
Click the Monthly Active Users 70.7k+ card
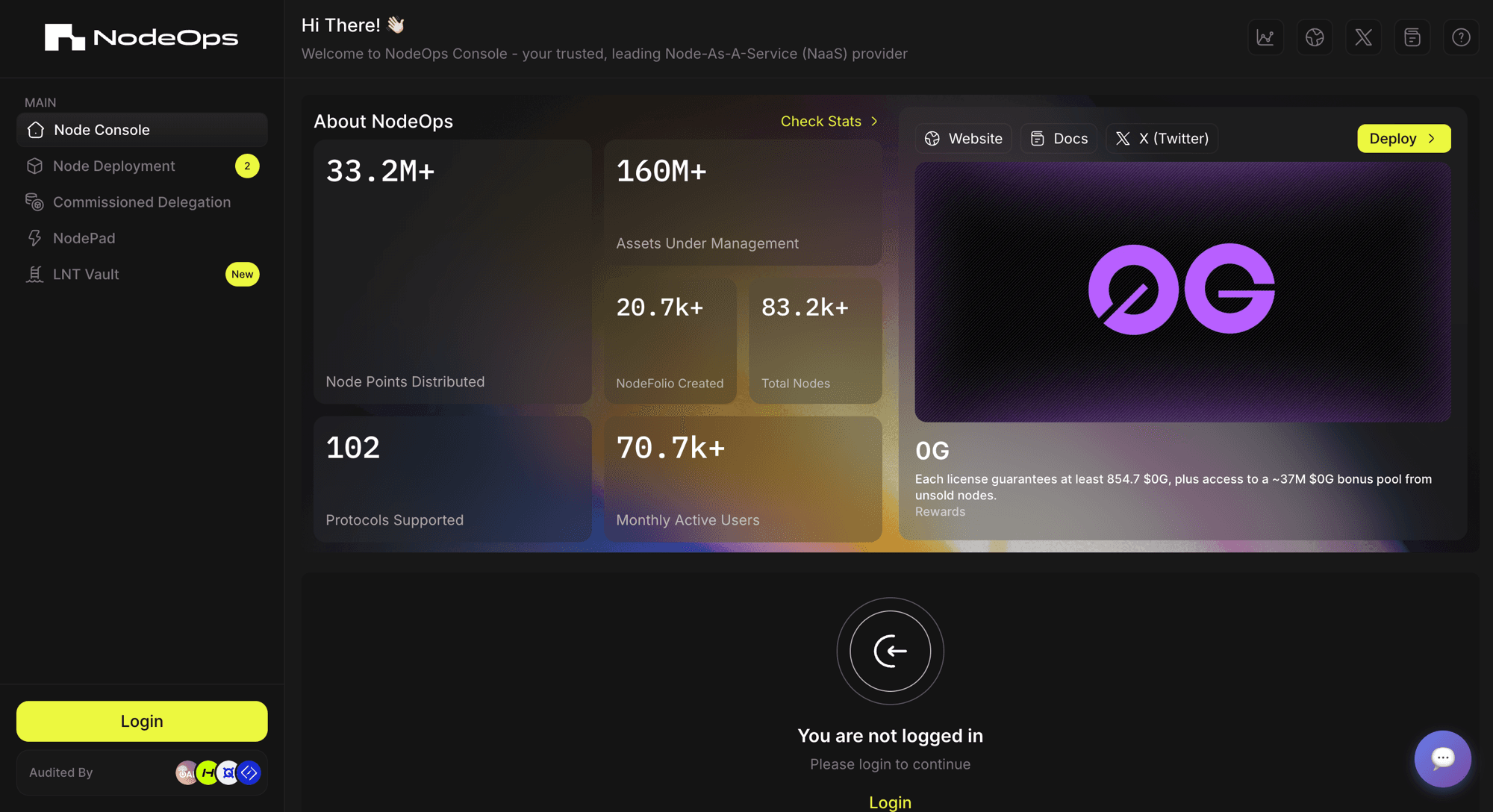click(x=743, y=479)
